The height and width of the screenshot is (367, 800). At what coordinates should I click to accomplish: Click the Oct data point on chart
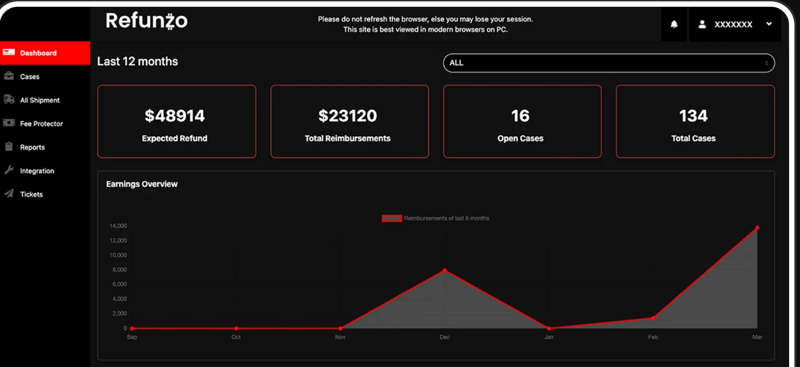tap(236, 328)
